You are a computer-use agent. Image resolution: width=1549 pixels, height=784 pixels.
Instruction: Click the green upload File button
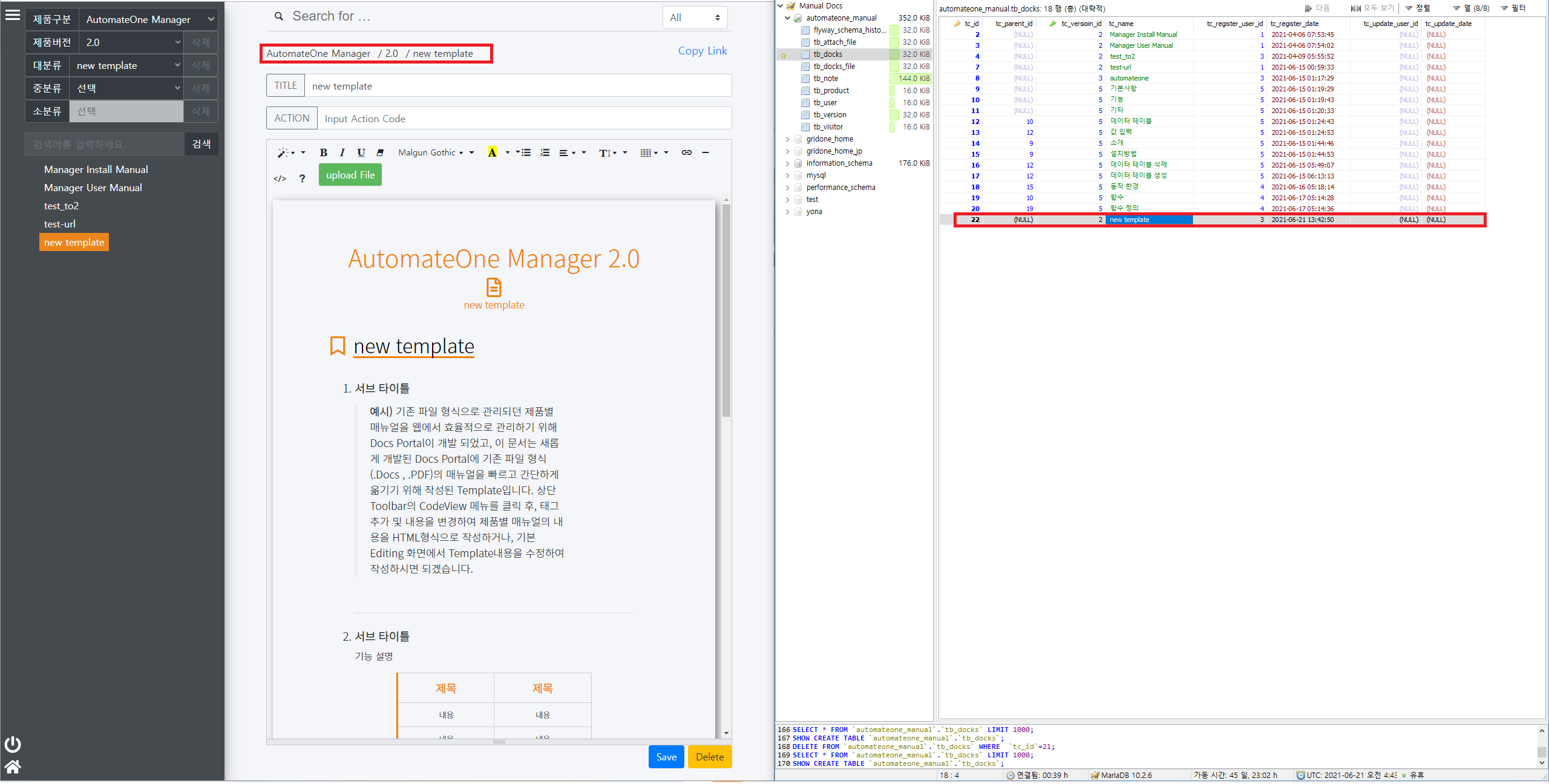click(x=350, y=175)
